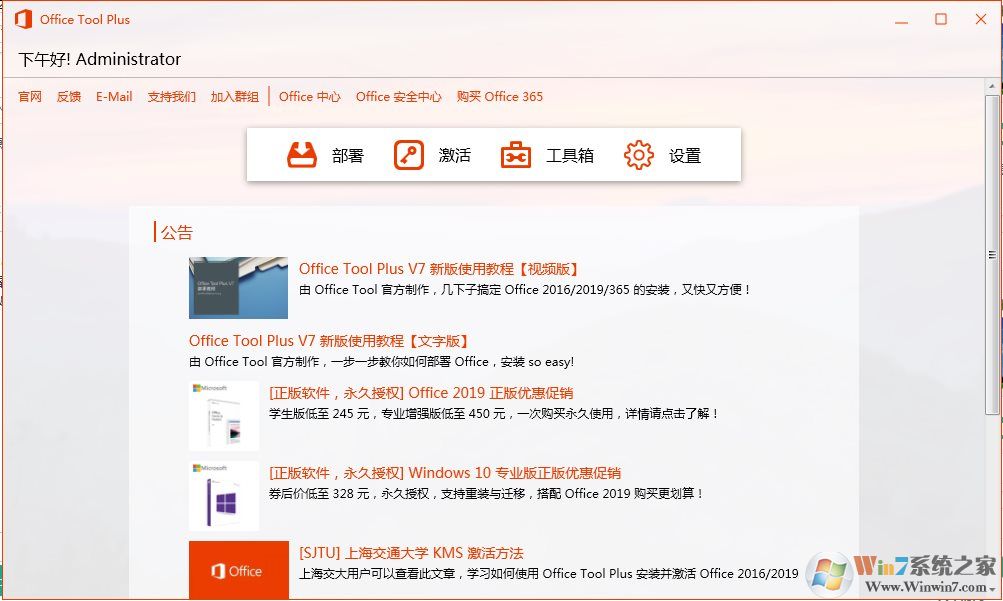Click 购买 Office 365 in the top bar

coord(500,96)
